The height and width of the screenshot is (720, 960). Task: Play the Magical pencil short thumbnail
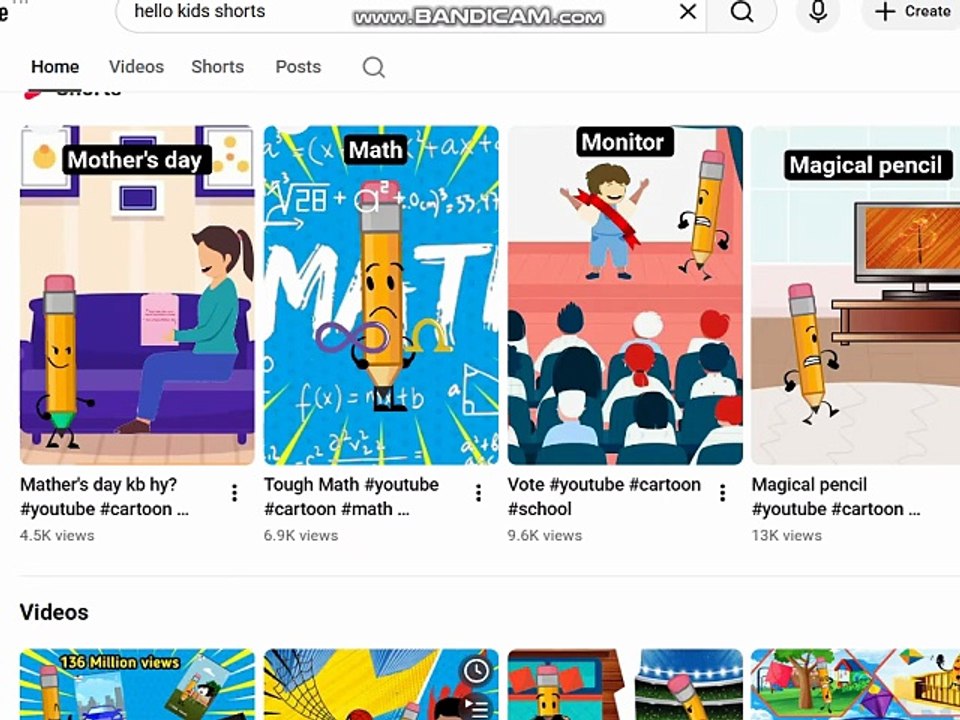point(855,295)
